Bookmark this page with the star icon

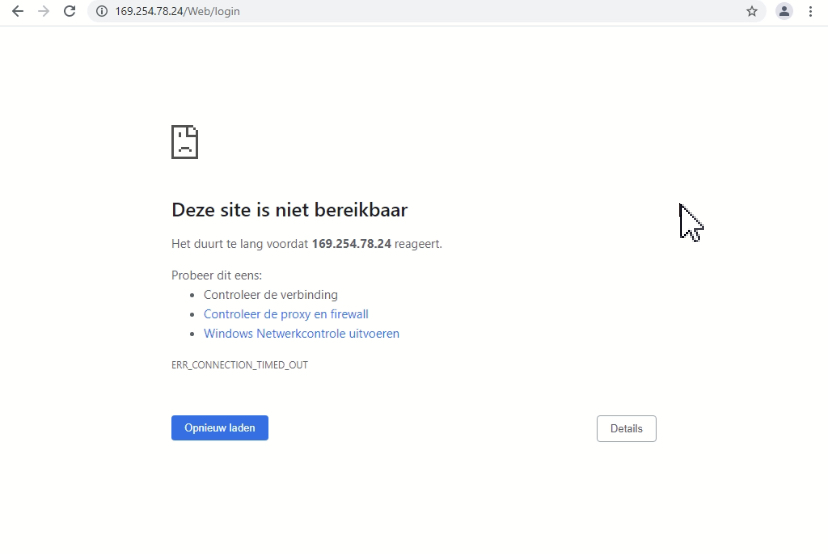(x=752, y=11)
